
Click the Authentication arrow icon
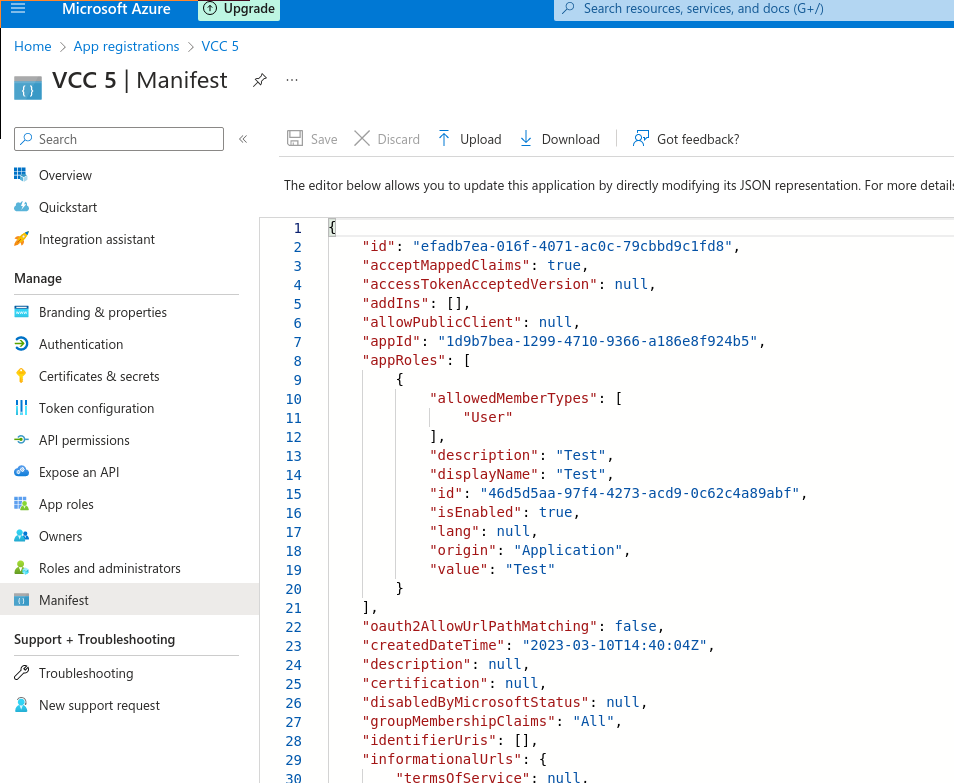21,344
